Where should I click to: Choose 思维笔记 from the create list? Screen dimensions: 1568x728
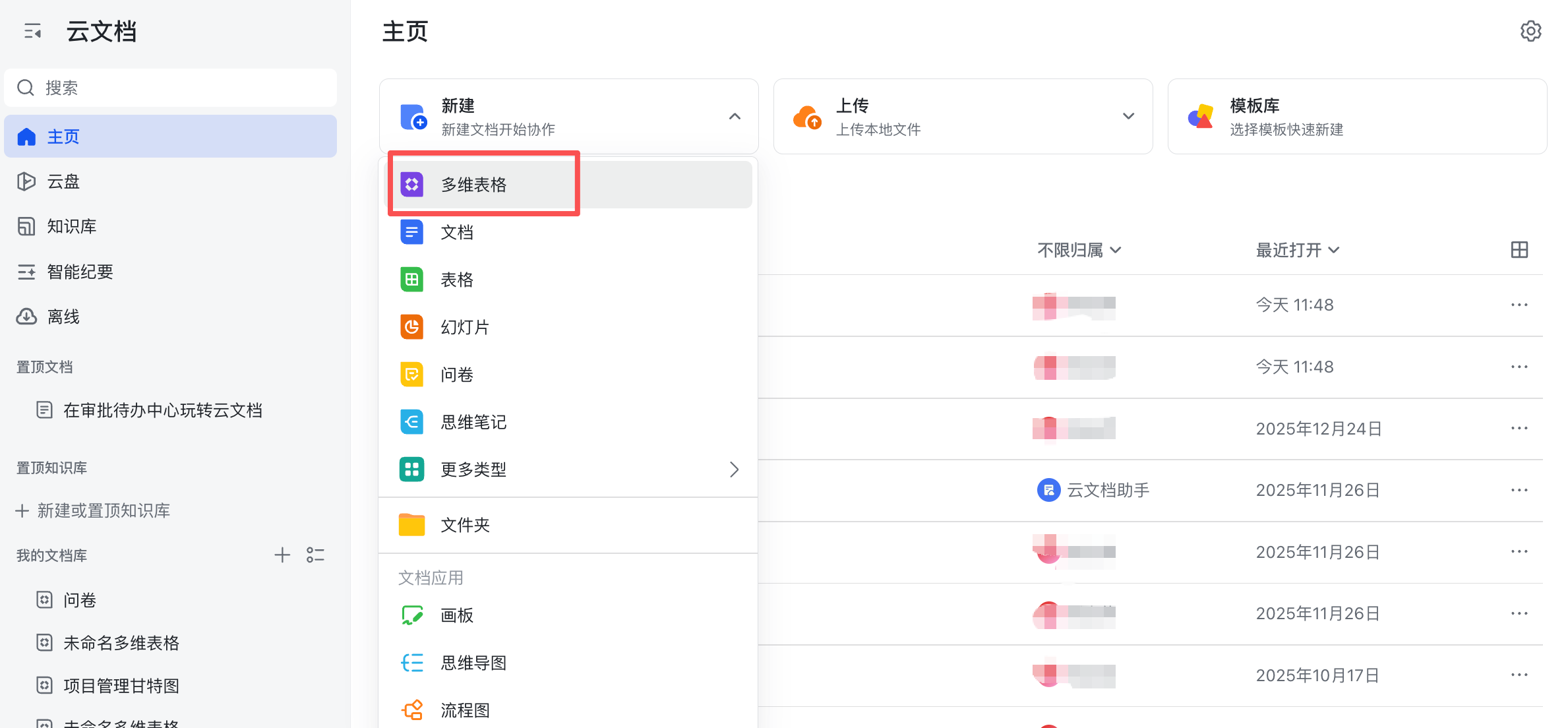[x=473, y=422]
